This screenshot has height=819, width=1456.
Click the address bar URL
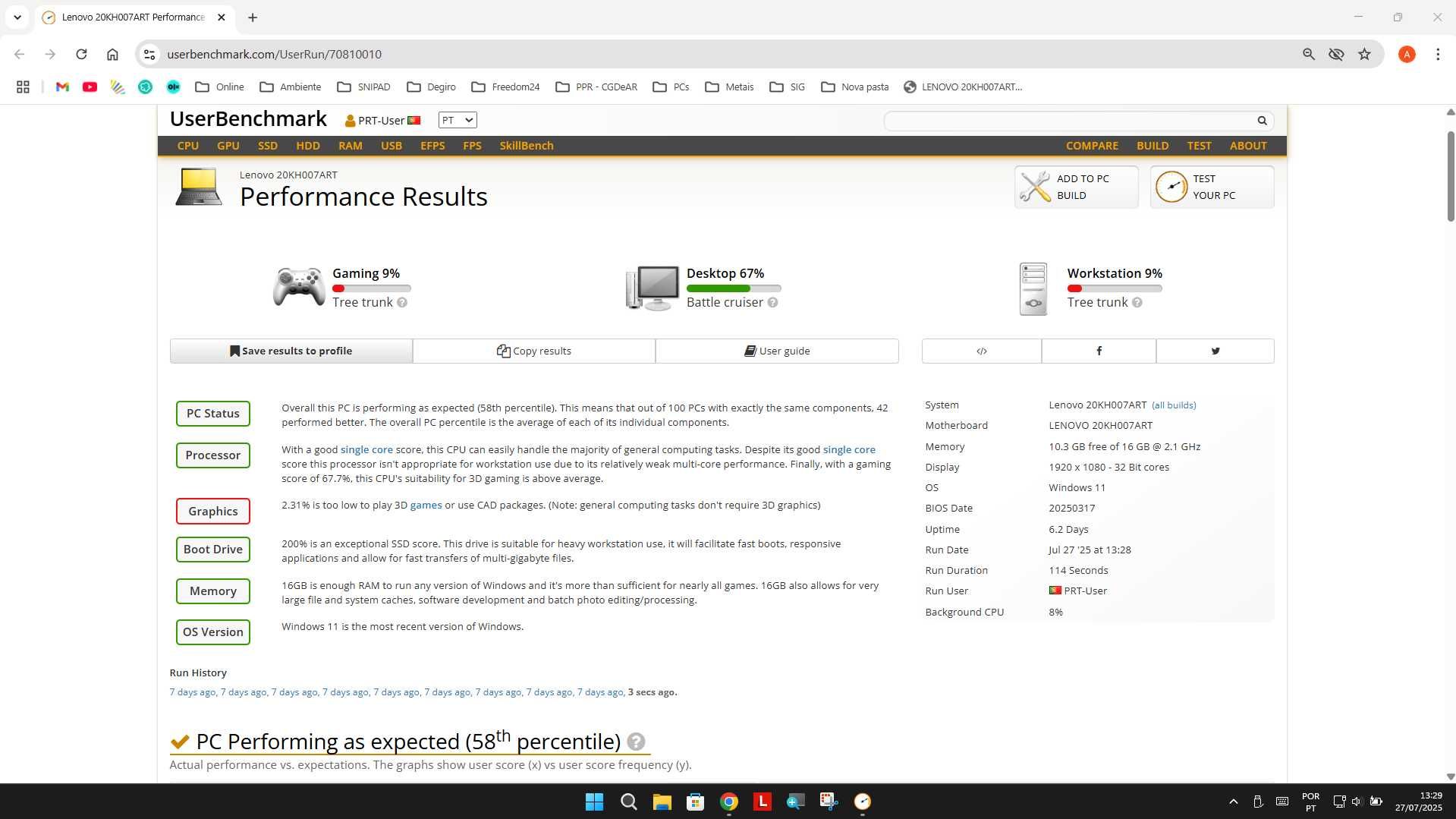(274, 54)
